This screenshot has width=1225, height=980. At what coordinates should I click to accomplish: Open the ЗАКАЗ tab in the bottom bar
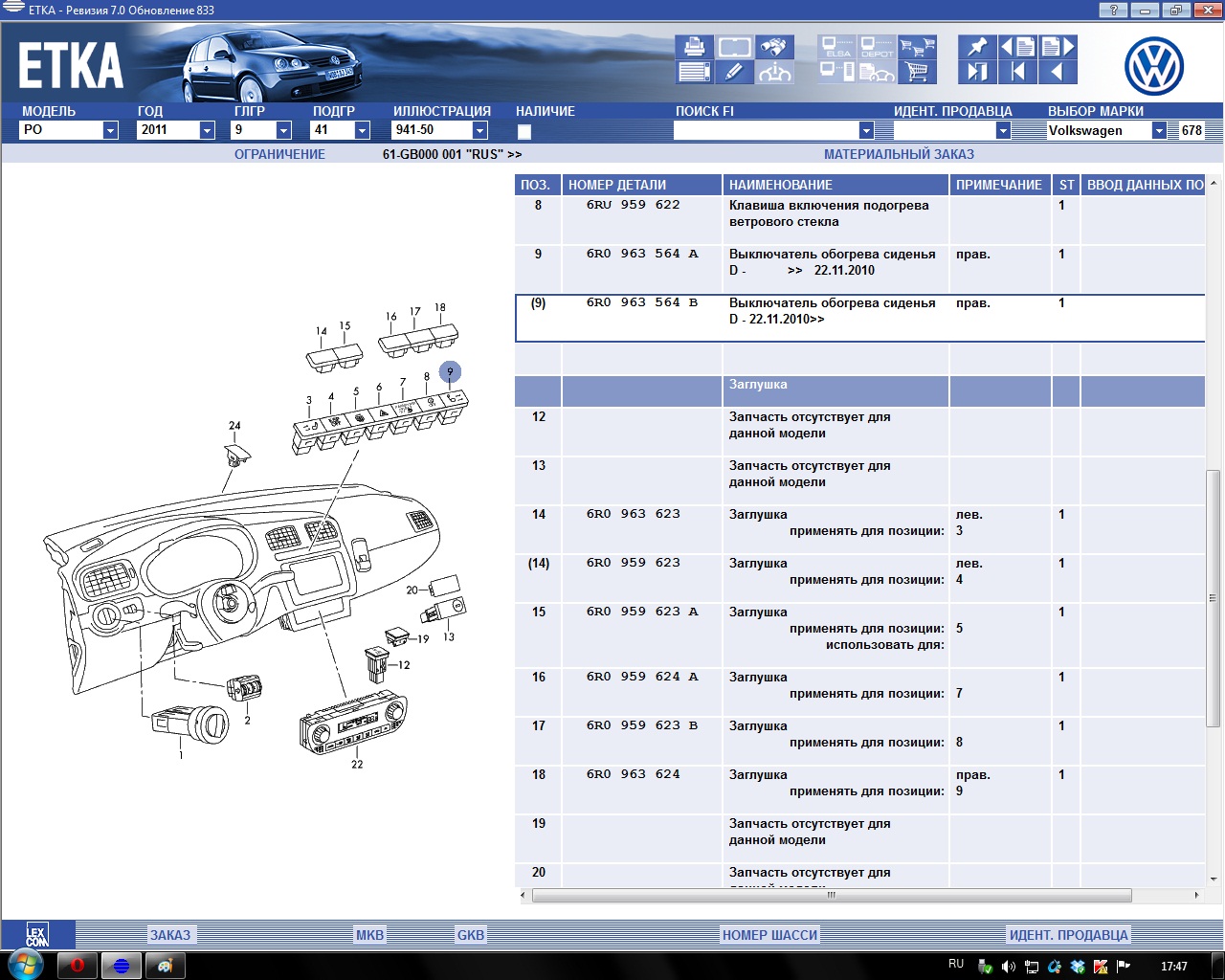170,935
